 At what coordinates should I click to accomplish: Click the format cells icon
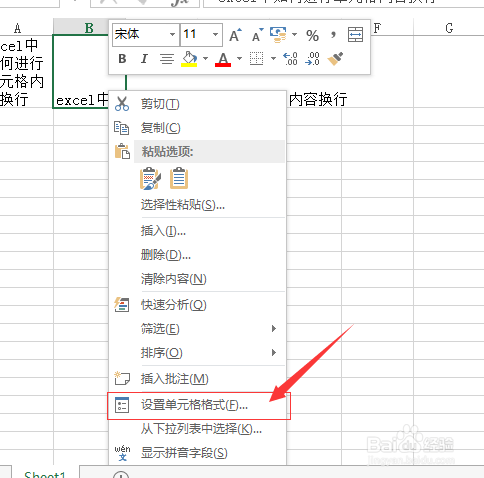pyautogui.click(x=122, y=405)
